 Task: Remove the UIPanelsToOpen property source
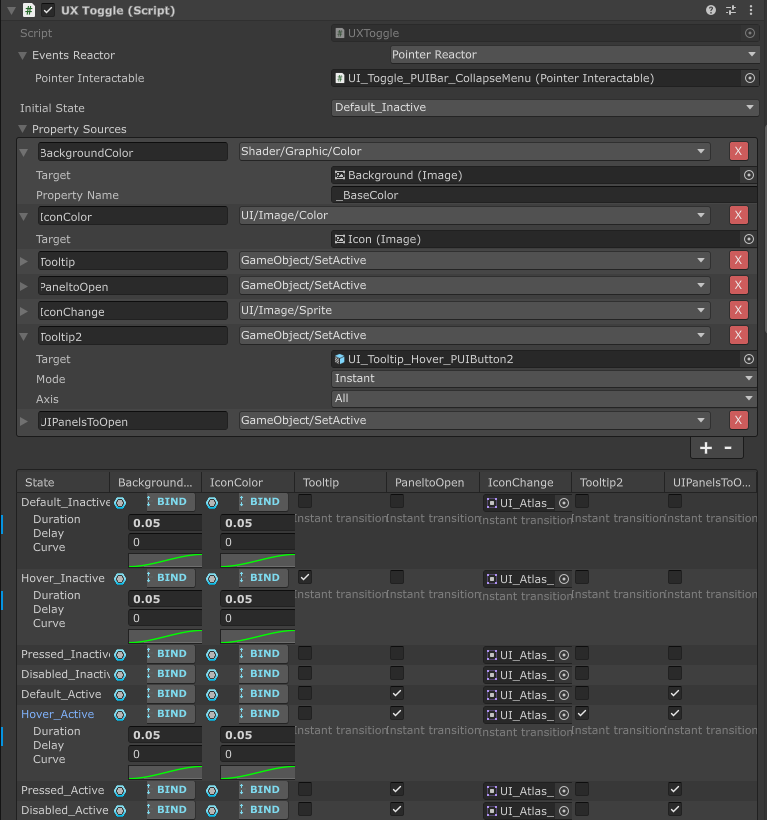738,420
